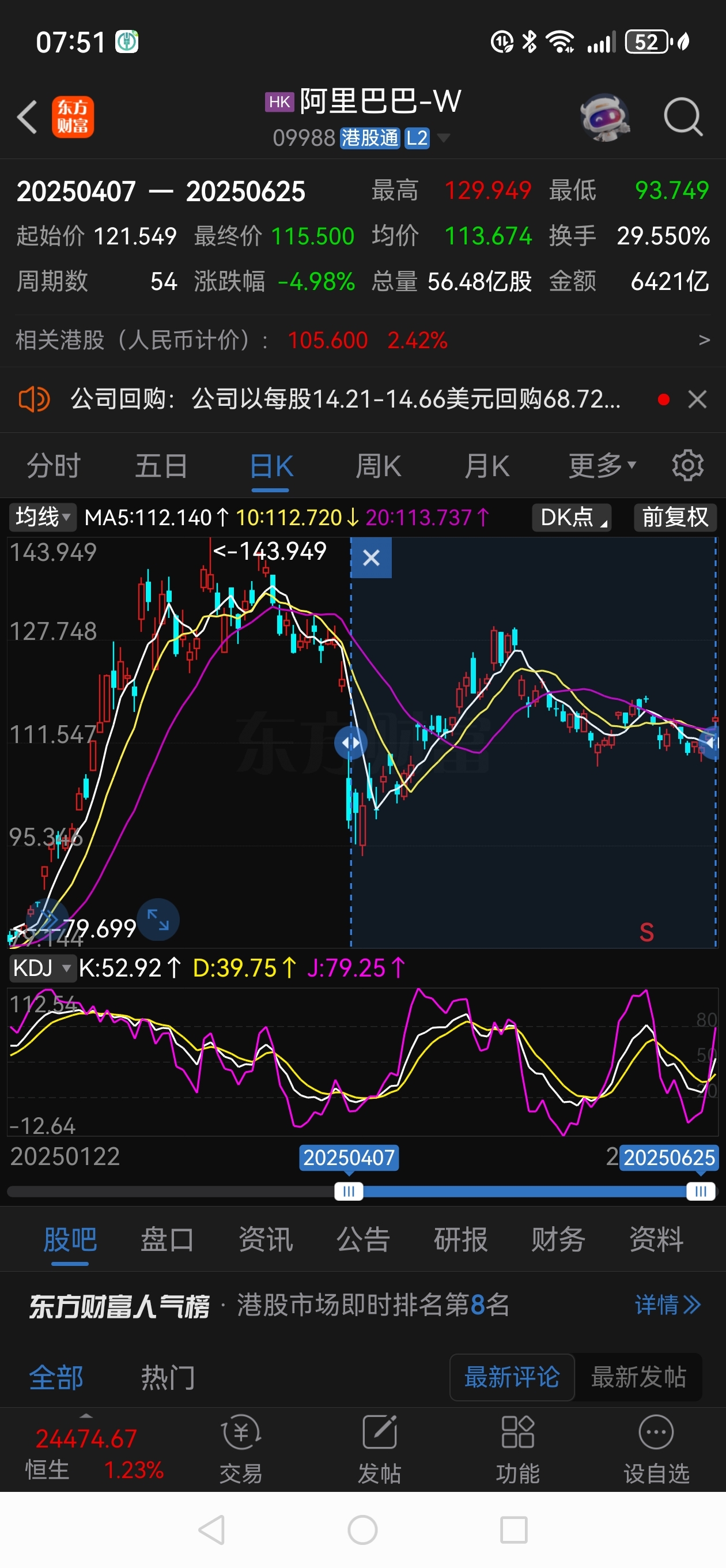The width and height of the screenshot is (726, 1568).
Task: Dismiss the announcement banner with X
Action: [697, 399]
